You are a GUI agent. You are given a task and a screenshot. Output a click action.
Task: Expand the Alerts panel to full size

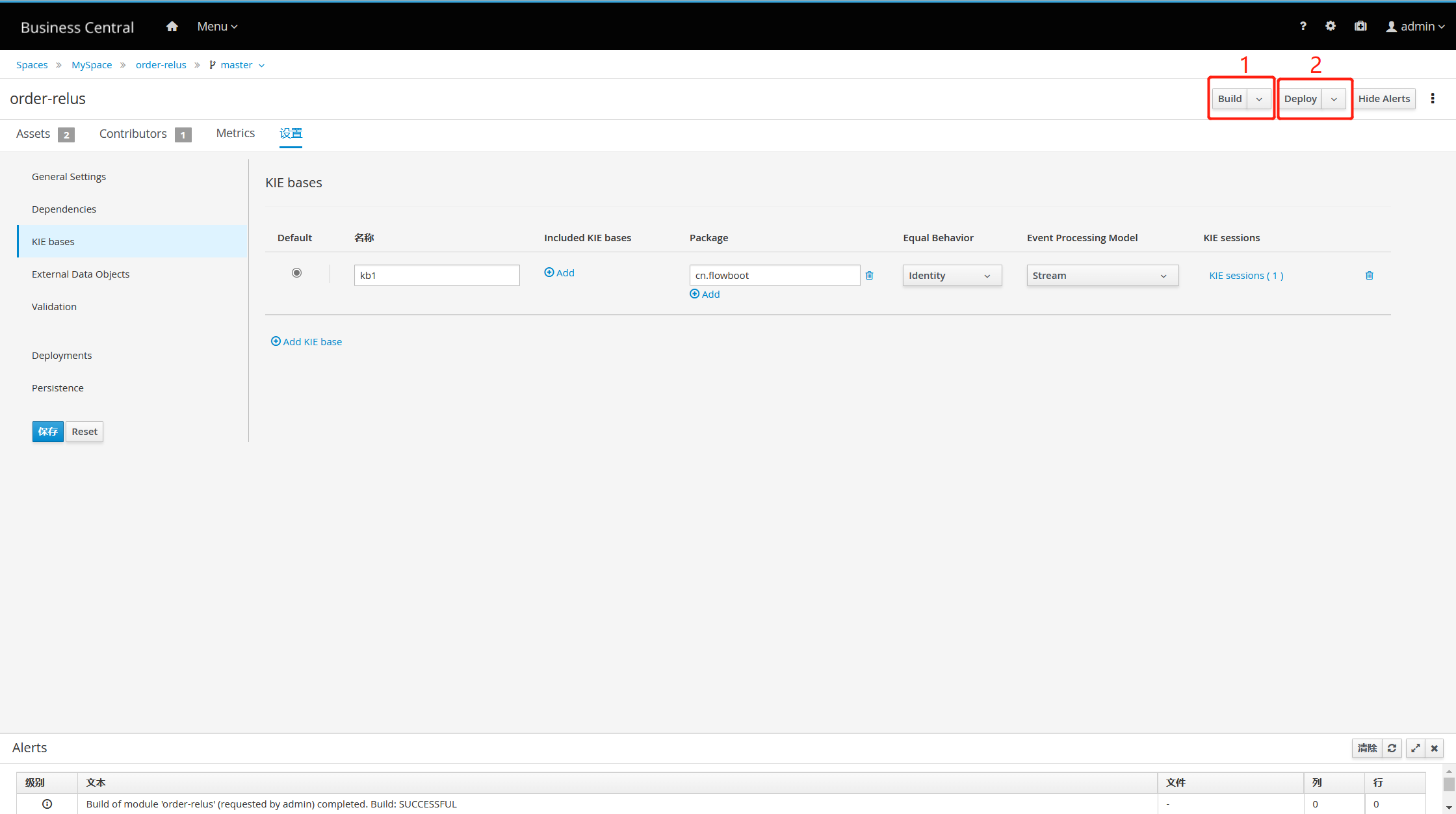click(x=1415, y=748)
